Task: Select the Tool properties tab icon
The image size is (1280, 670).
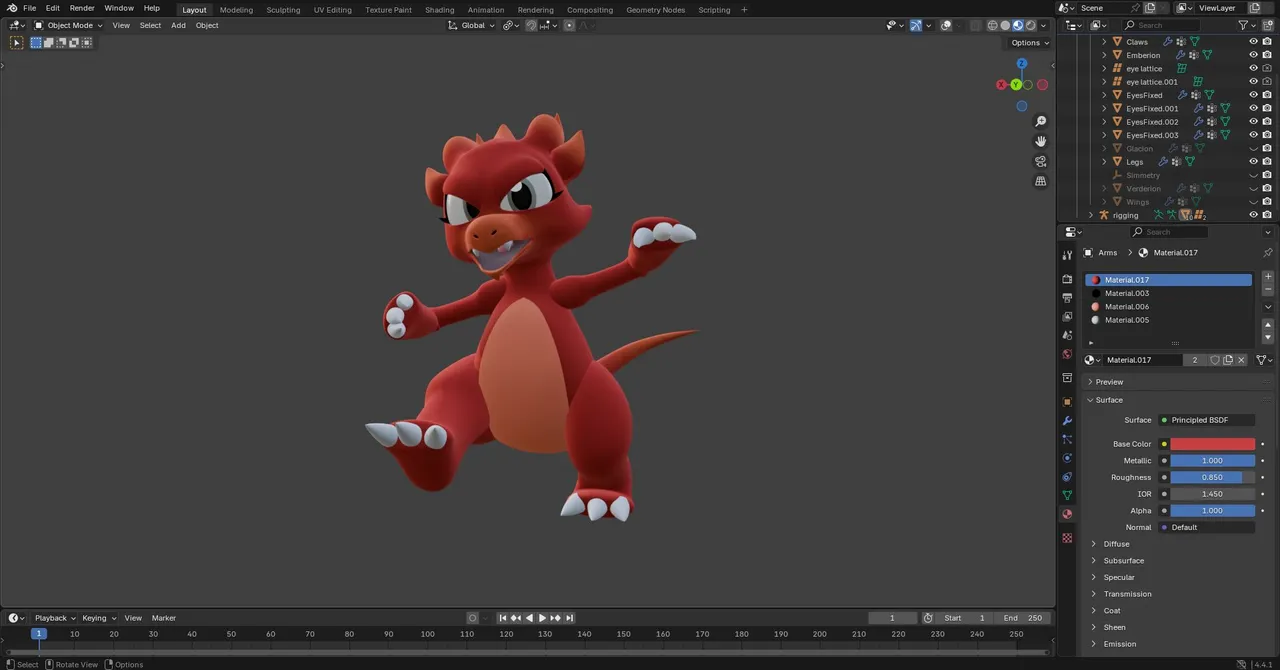Action: [x=1067, y=255]
